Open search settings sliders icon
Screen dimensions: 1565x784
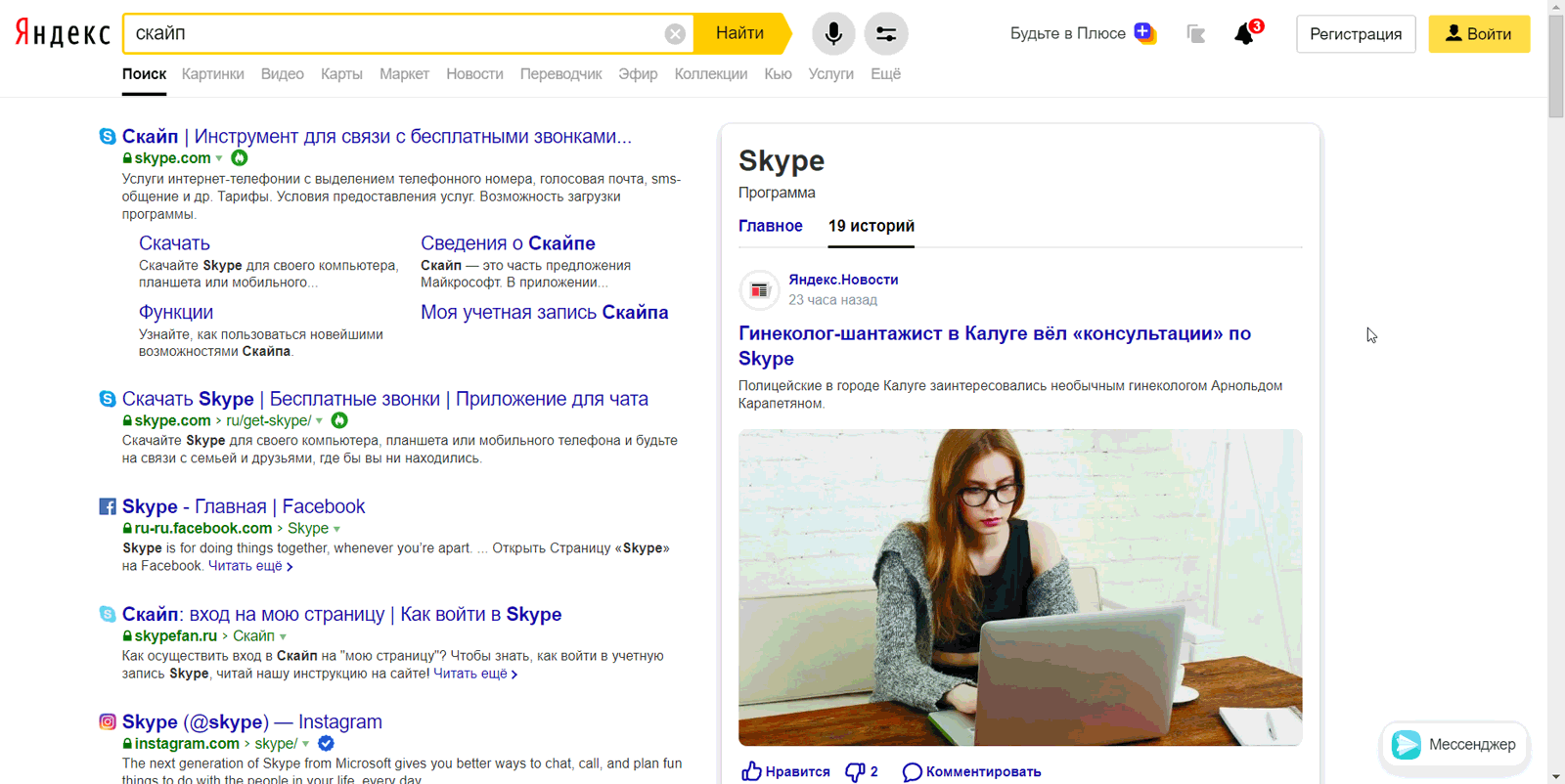coord(886,33)
